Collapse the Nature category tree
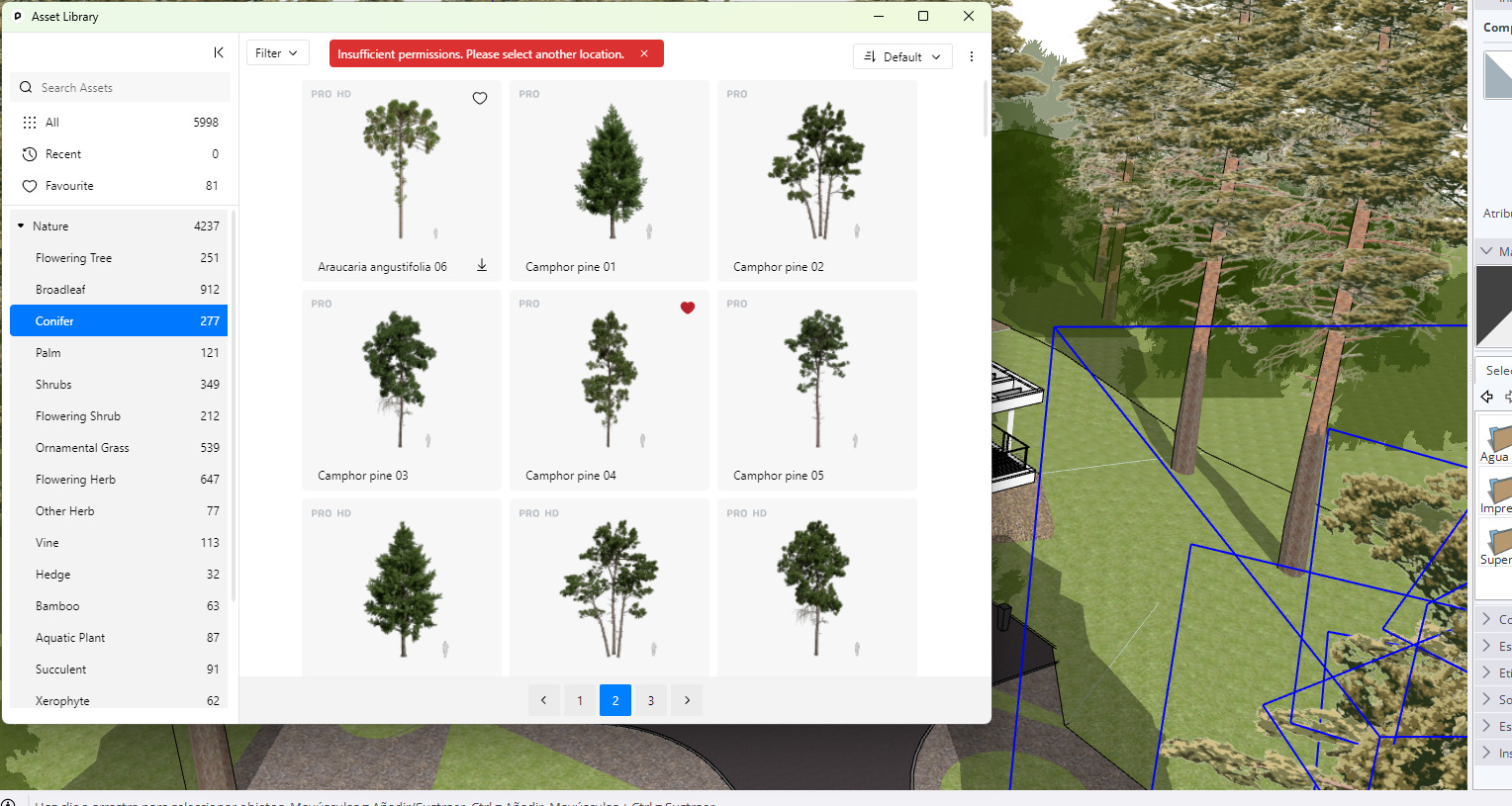 pos(21,226)
